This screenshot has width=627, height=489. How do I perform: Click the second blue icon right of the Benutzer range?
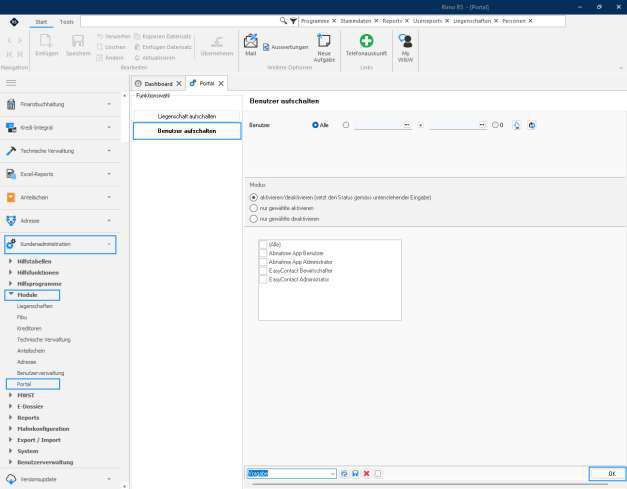(531, 125)
